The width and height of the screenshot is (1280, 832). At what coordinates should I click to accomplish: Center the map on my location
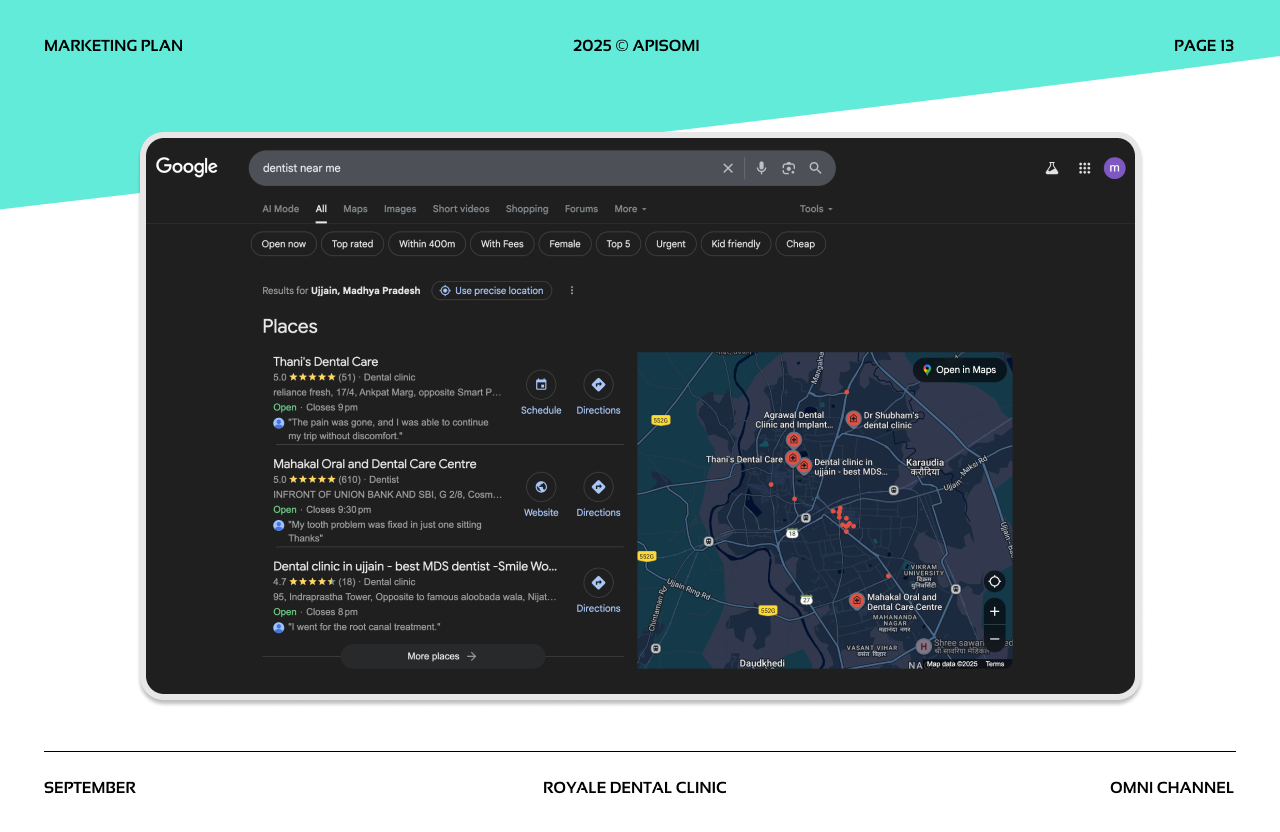click(994, 581)
